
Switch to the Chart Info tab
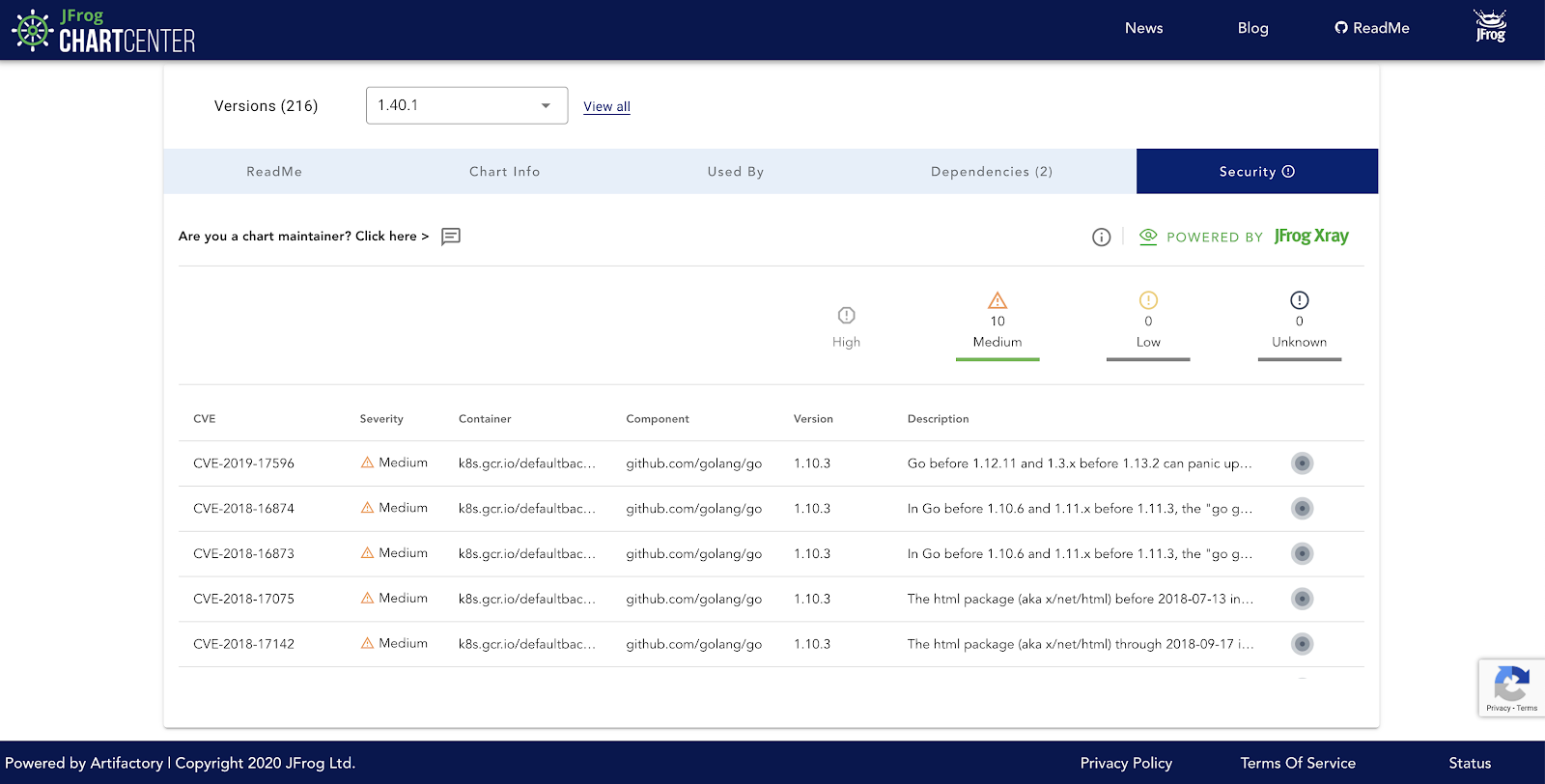504,172
